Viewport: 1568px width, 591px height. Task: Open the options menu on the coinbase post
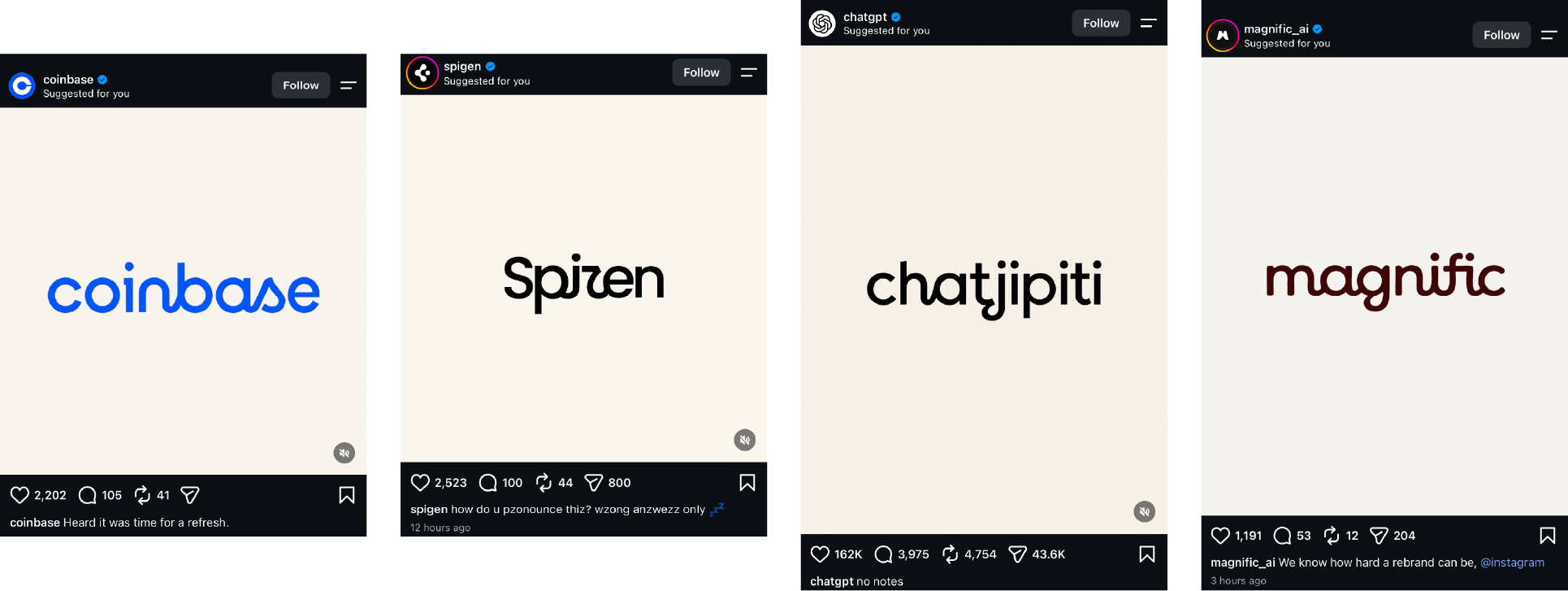point(349,85)
